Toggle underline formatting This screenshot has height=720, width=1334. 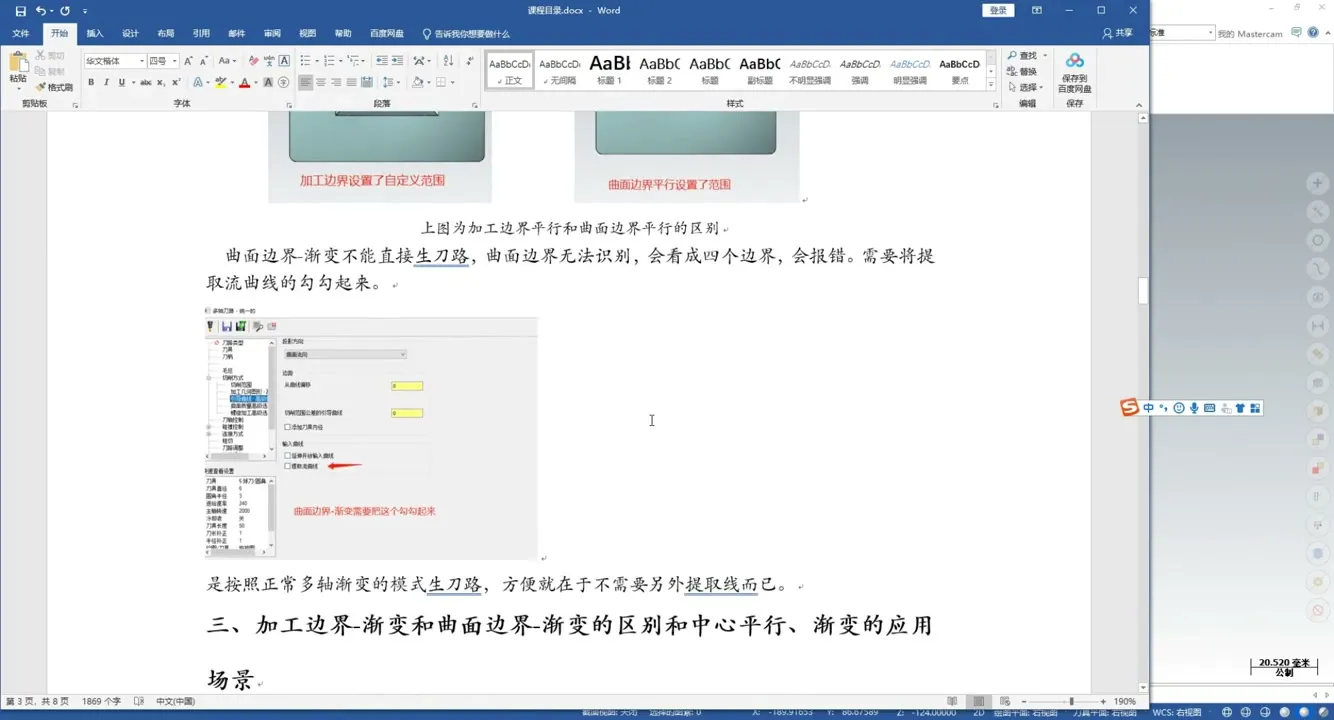(x=123, y=82)
